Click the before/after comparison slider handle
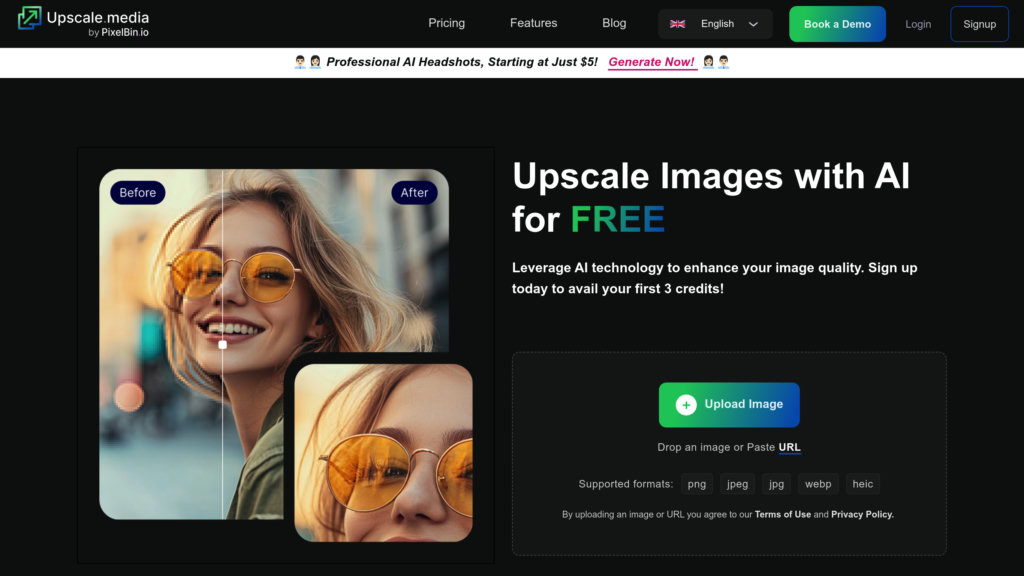 tap(221, 343)
